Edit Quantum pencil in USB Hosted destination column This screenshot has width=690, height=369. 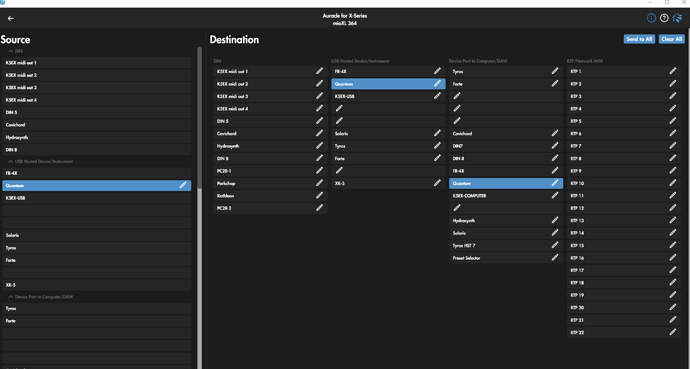coord(437,84)
